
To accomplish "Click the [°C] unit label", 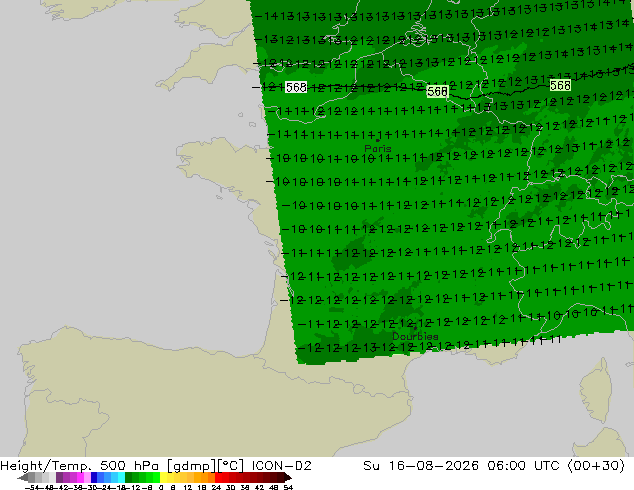I will pyautogui.click(x=230, y=466).
